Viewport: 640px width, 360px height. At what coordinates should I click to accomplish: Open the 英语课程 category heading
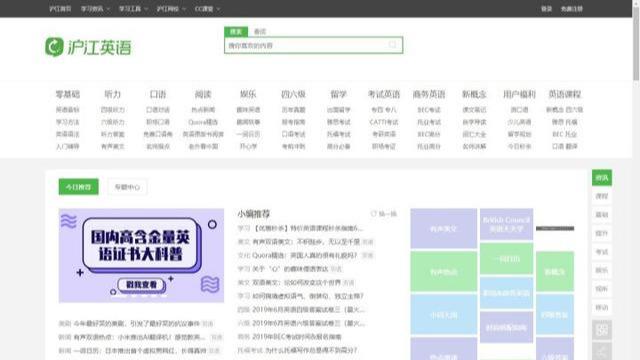(564, 94)
